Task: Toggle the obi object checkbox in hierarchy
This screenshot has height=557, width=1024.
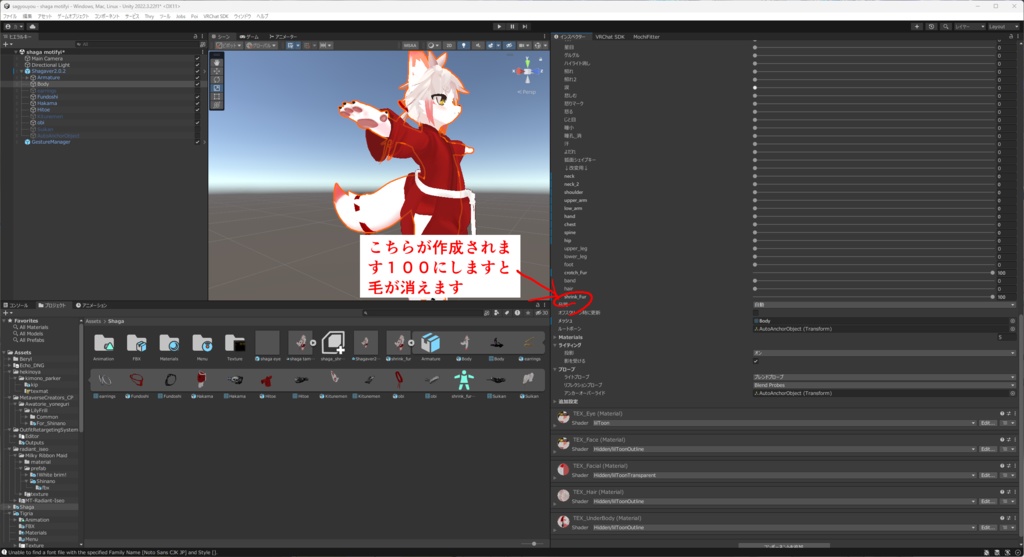Action: pyautogui.click(x=197, y=123)
